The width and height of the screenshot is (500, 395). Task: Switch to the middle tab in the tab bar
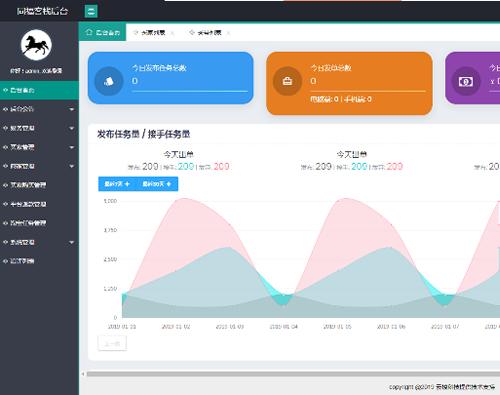click(x=150, y=32)
